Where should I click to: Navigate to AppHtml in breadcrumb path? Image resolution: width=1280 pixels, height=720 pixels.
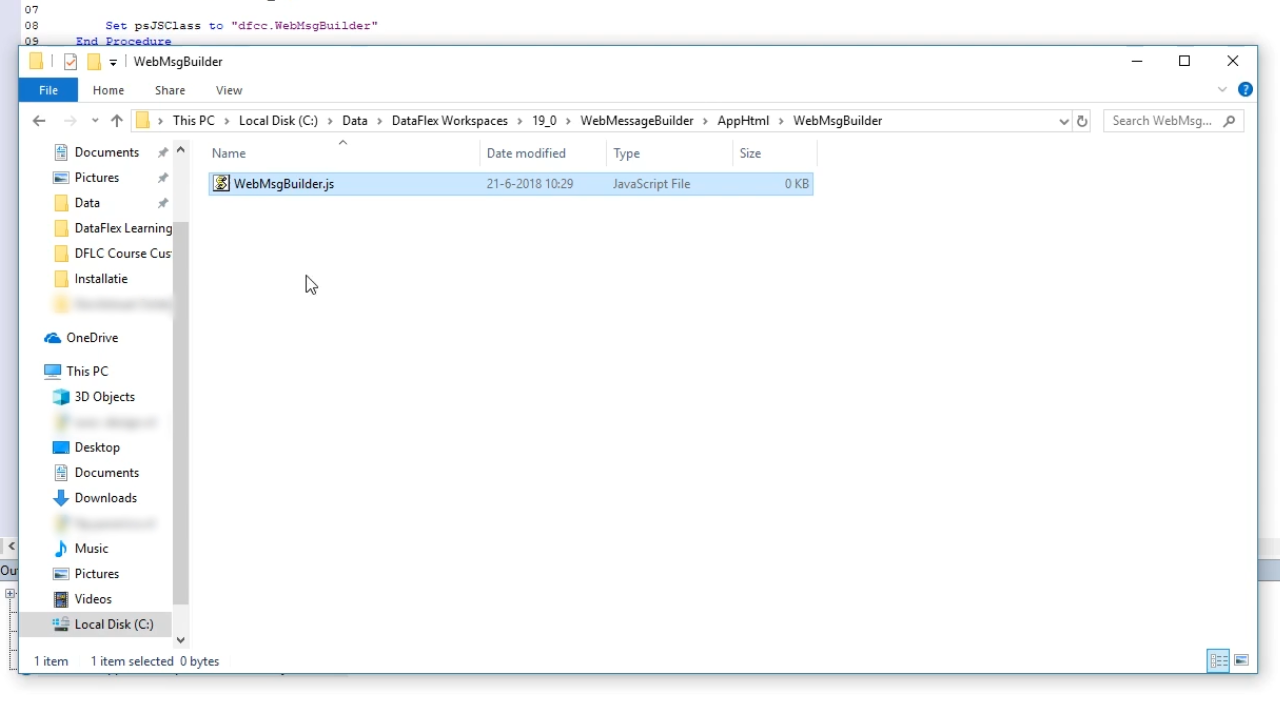[x=743, y=121]
